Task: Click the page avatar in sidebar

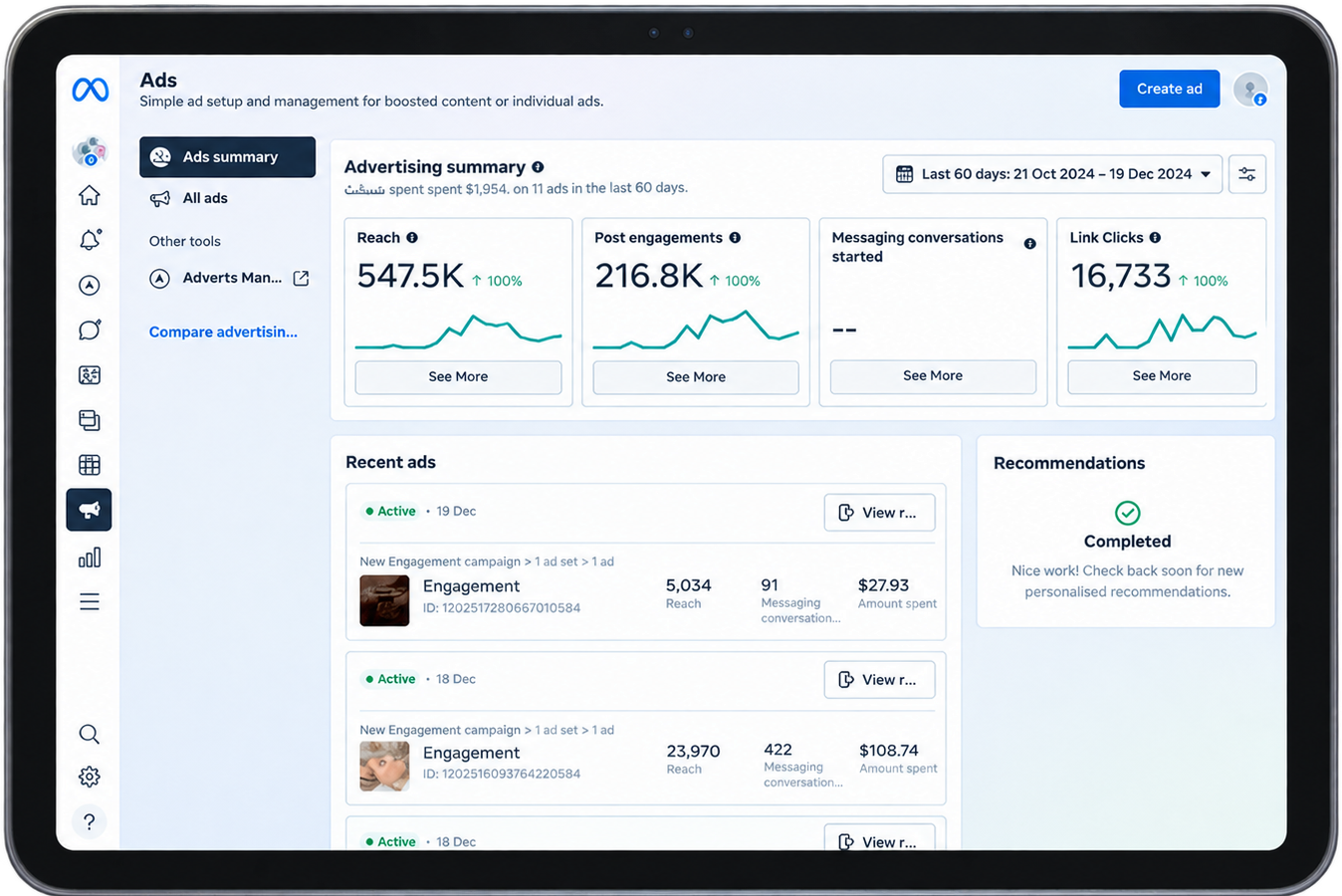Action: click(90, 151)
